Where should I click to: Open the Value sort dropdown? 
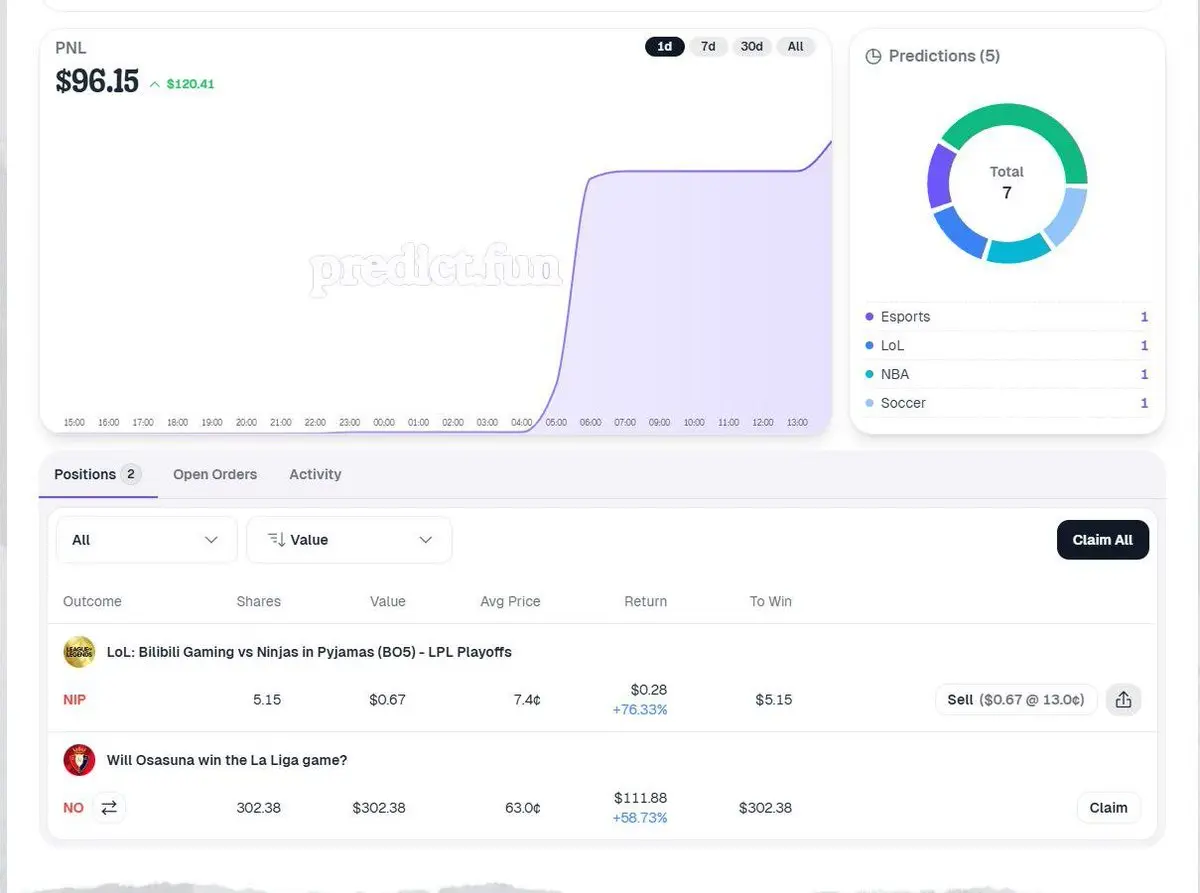[349, 540]
